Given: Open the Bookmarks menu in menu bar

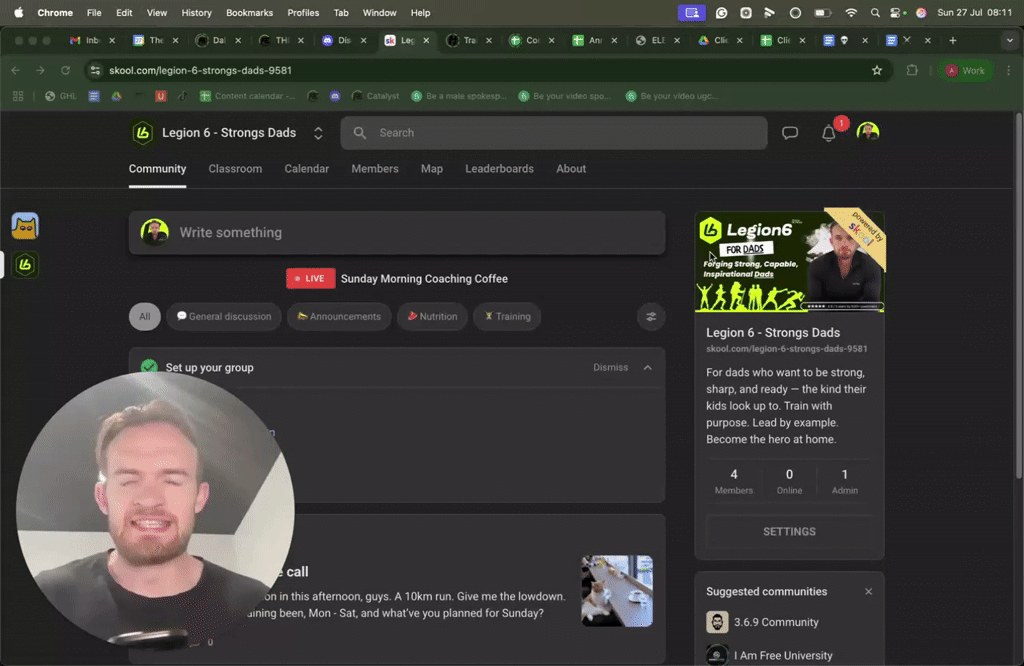Looking at the screenshot, I should point(249,12).
